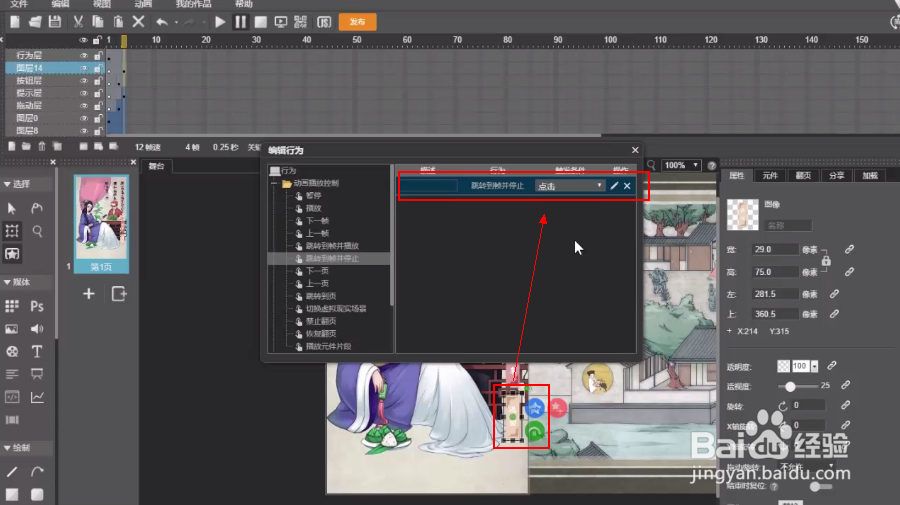The height and width of the screenshot is (505, 900).
Task: Open the Ps import tool
Action: 37,306
